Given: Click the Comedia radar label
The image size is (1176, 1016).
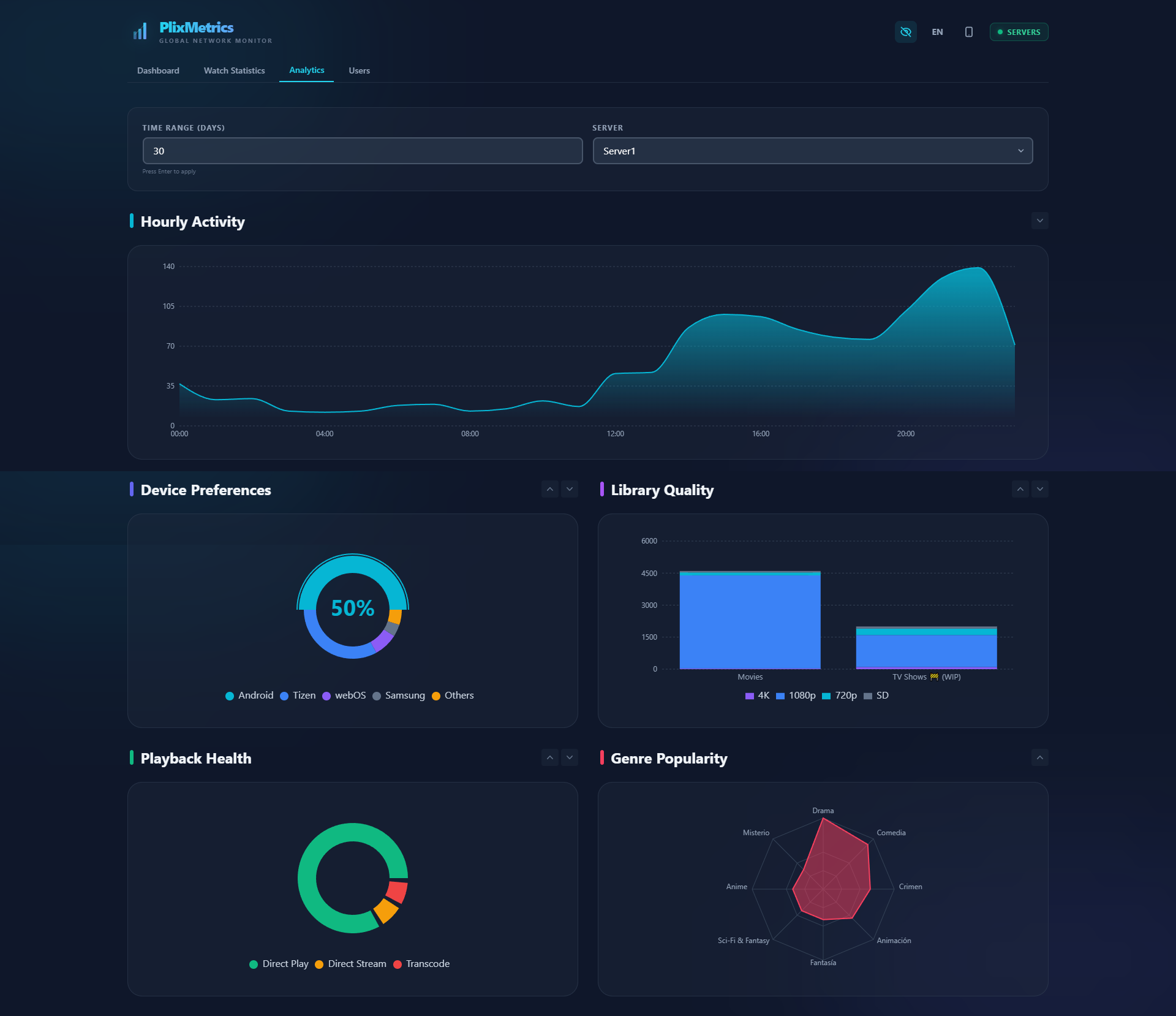Looking at the screenshot, I should [891, 833].
